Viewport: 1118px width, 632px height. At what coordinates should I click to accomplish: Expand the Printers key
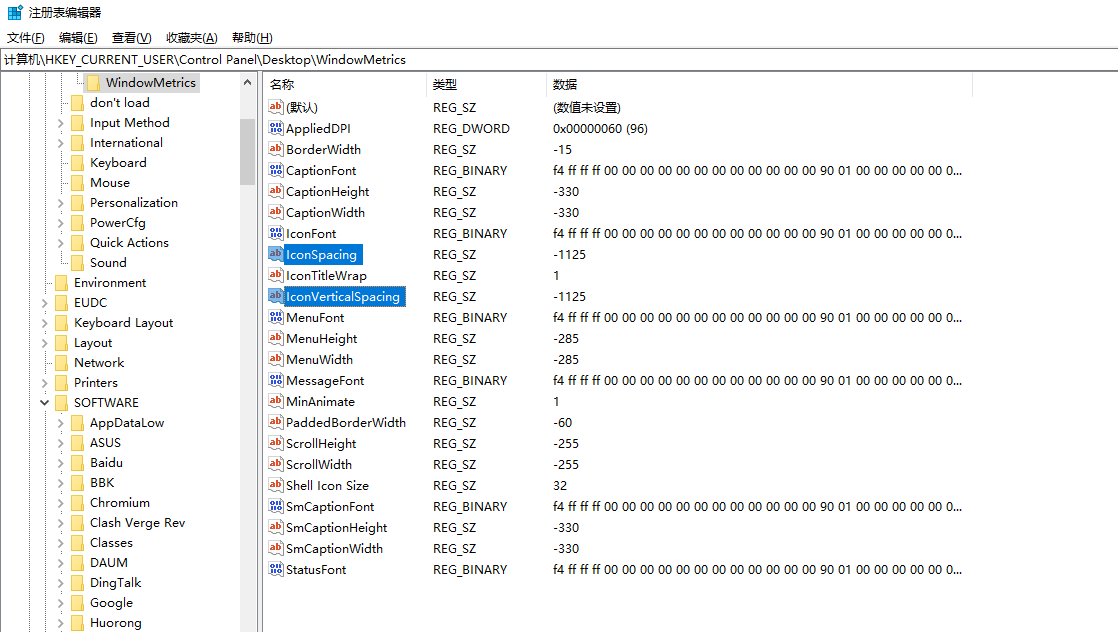click(45, 383)
